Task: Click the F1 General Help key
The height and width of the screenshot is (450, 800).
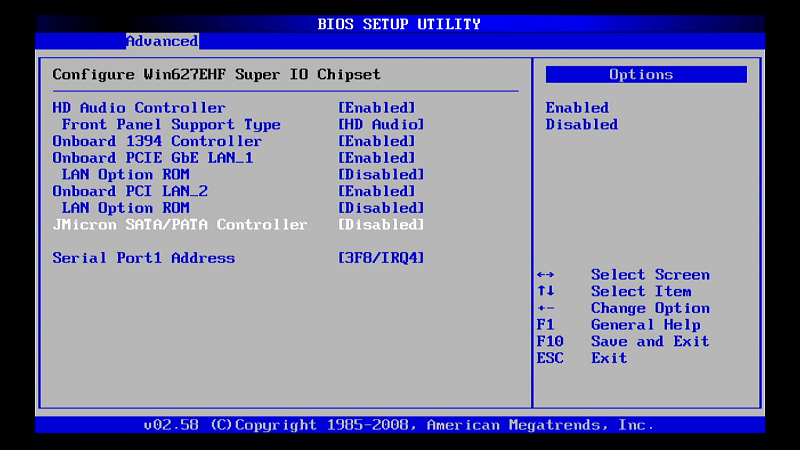Action: click(x=545, y=325)
